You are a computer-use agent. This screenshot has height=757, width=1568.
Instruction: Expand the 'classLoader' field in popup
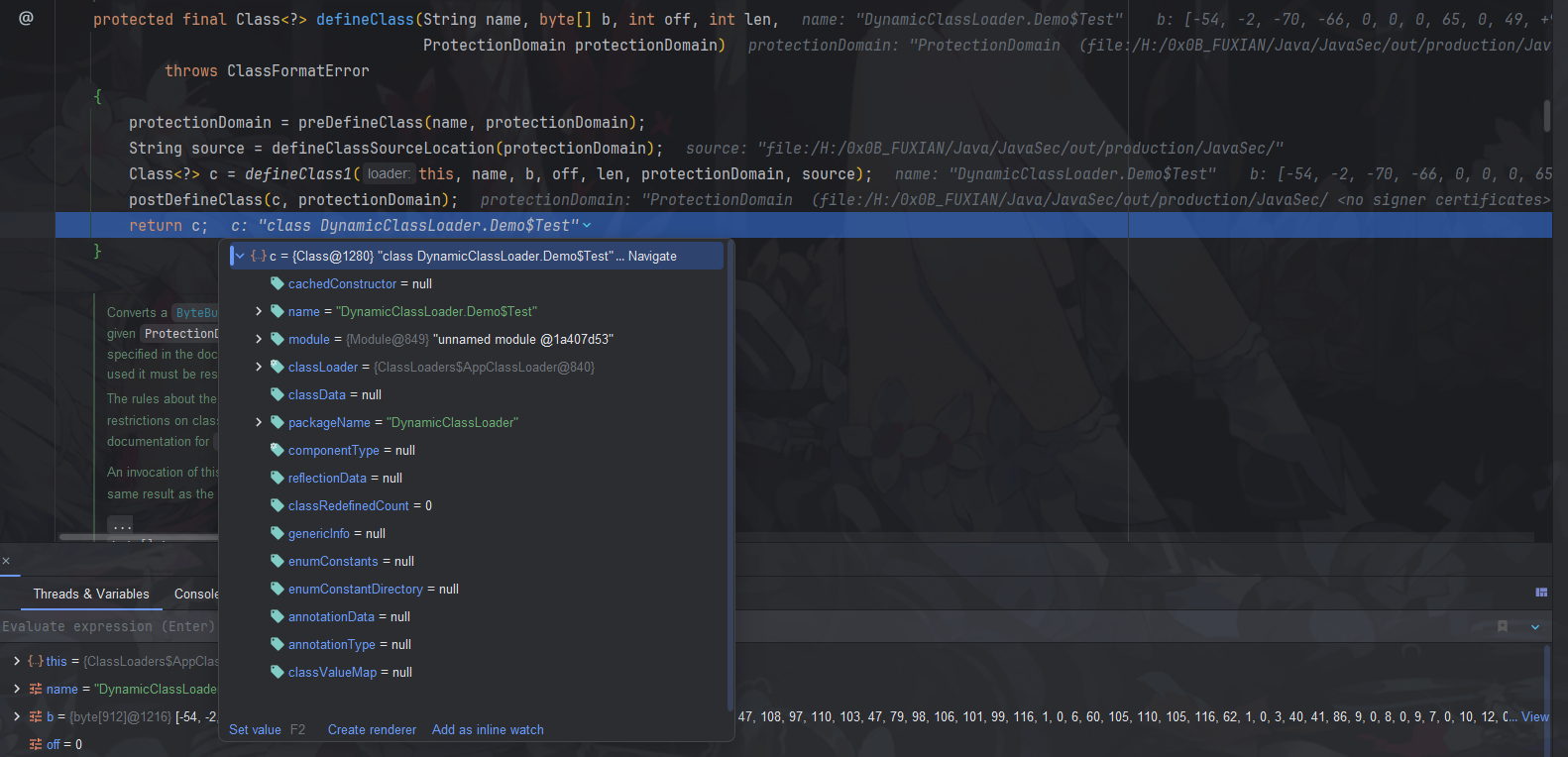[x=259, y=367]
